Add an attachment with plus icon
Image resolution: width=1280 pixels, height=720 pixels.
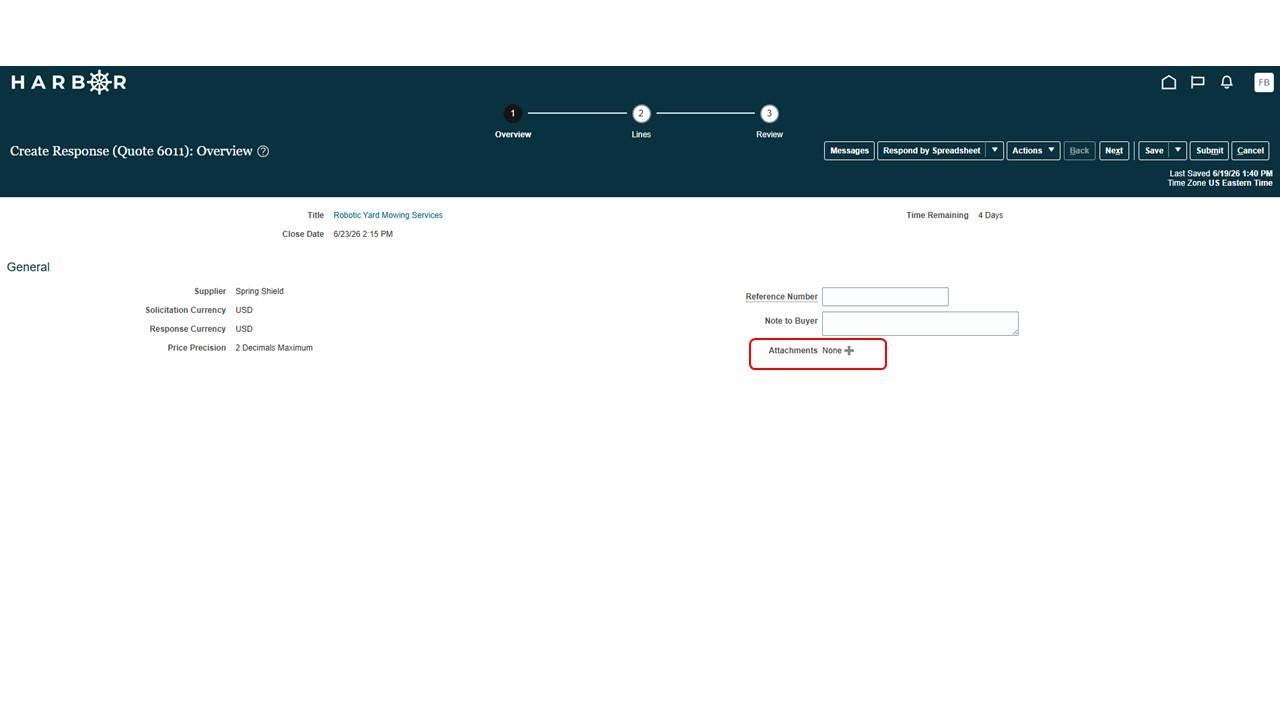849,350
